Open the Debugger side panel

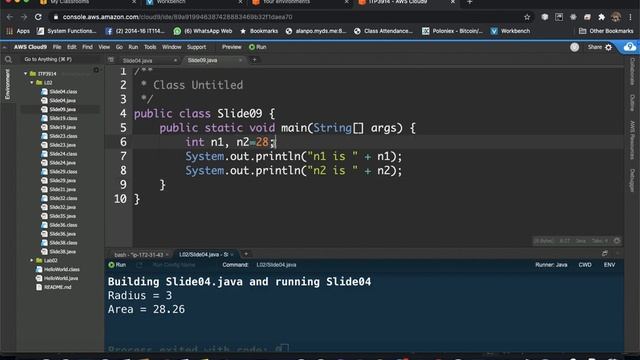point(632,180)
